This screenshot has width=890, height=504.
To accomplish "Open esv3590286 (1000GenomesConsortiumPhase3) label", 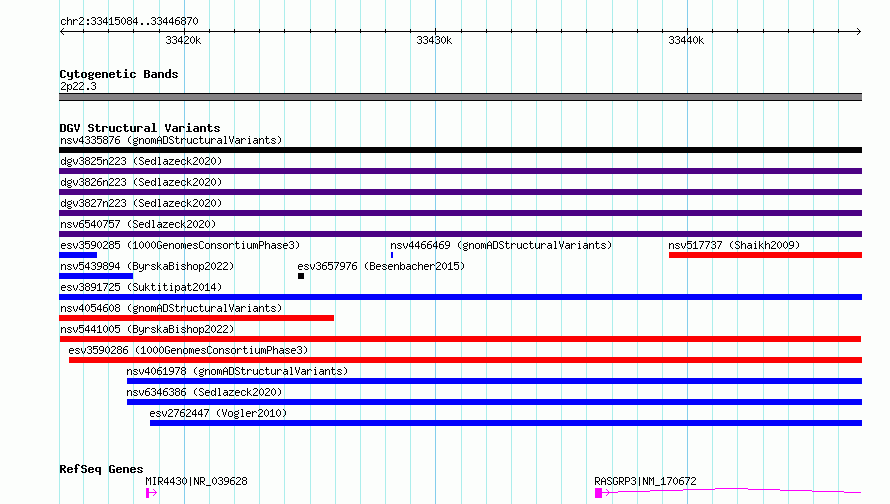I will tap(188, 350).
